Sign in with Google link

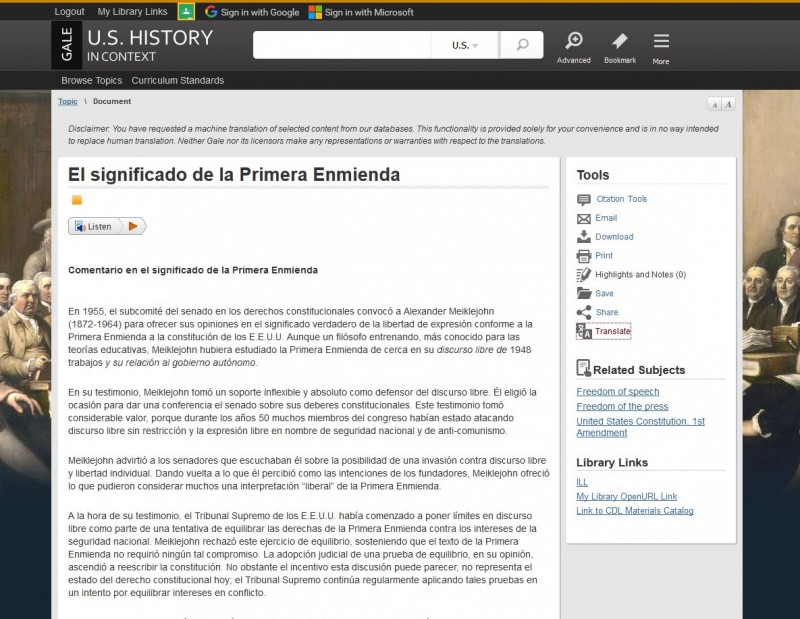[x=260, y=12]
